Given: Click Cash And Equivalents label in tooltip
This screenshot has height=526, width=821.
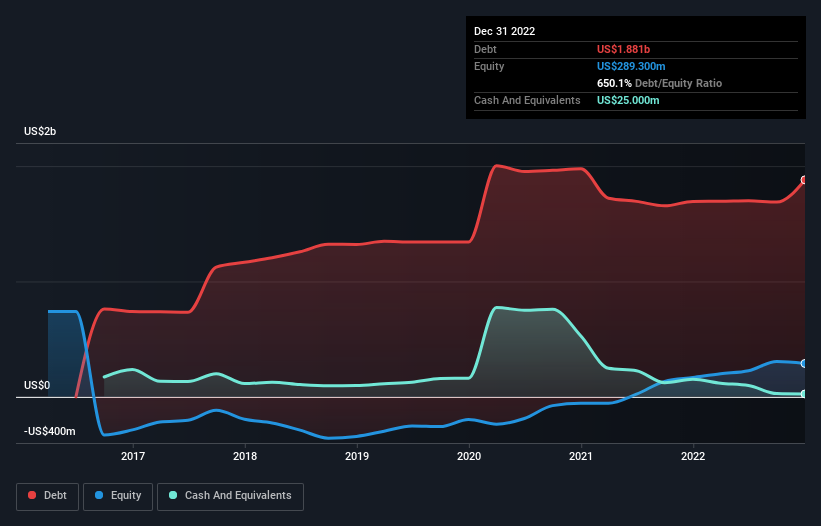Looking at the screenshot, I should (527, 100).
